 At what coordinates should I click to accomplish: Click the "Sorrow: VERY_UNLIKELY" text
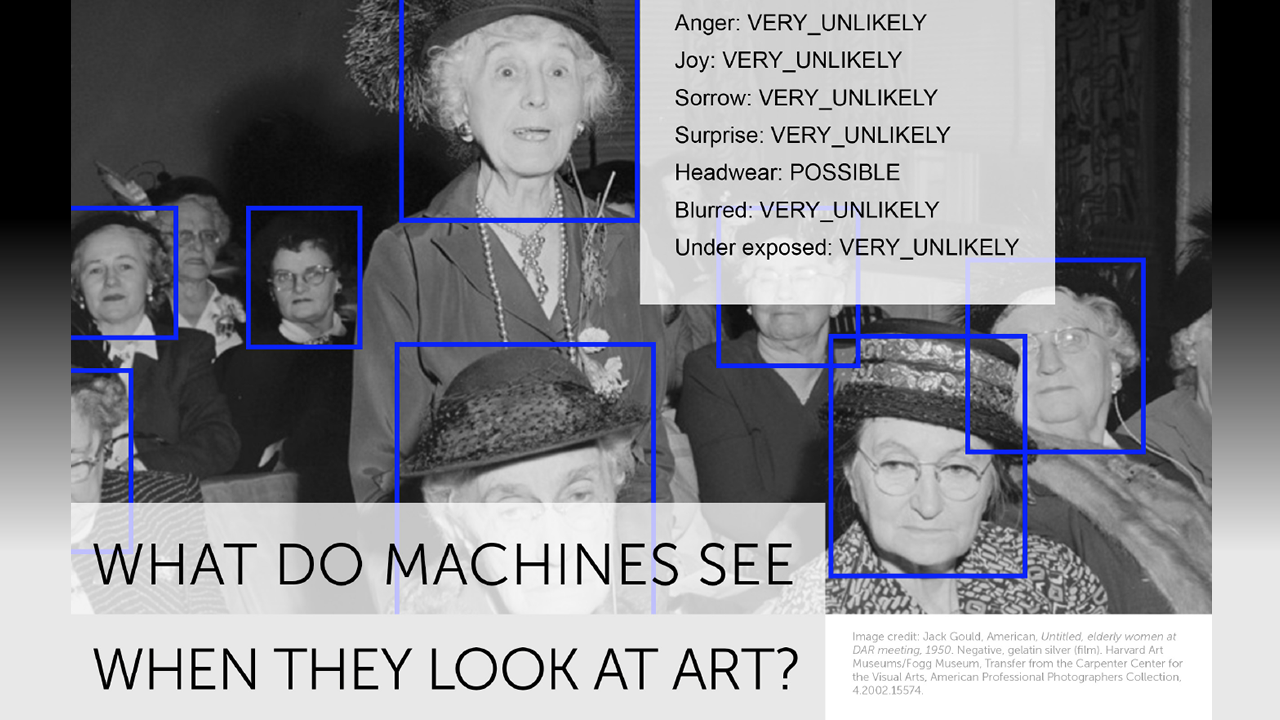[x=806, y=98]
